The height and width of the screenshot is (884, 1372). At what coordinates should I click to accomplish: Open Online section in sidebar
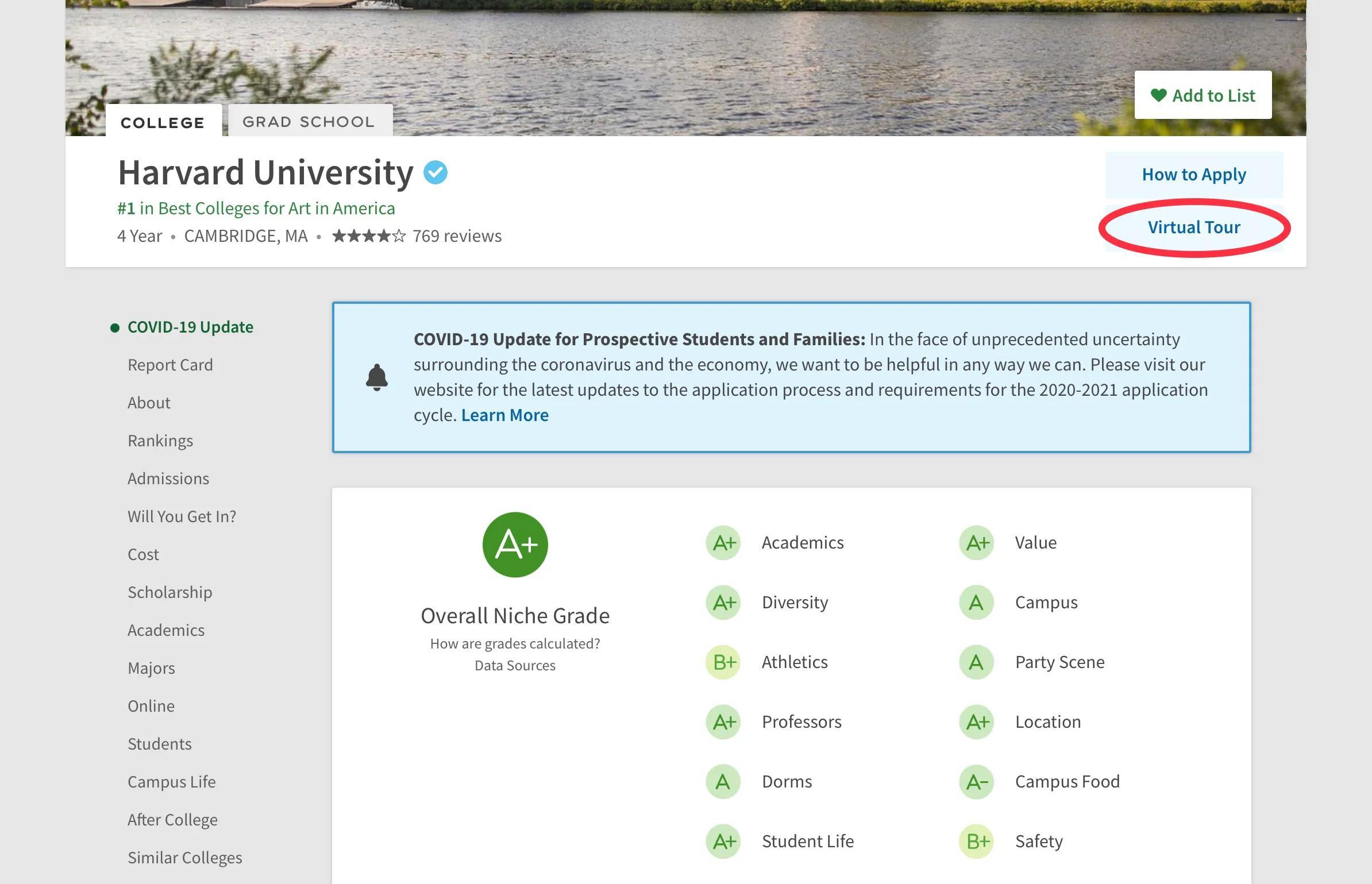click(151, 706)
